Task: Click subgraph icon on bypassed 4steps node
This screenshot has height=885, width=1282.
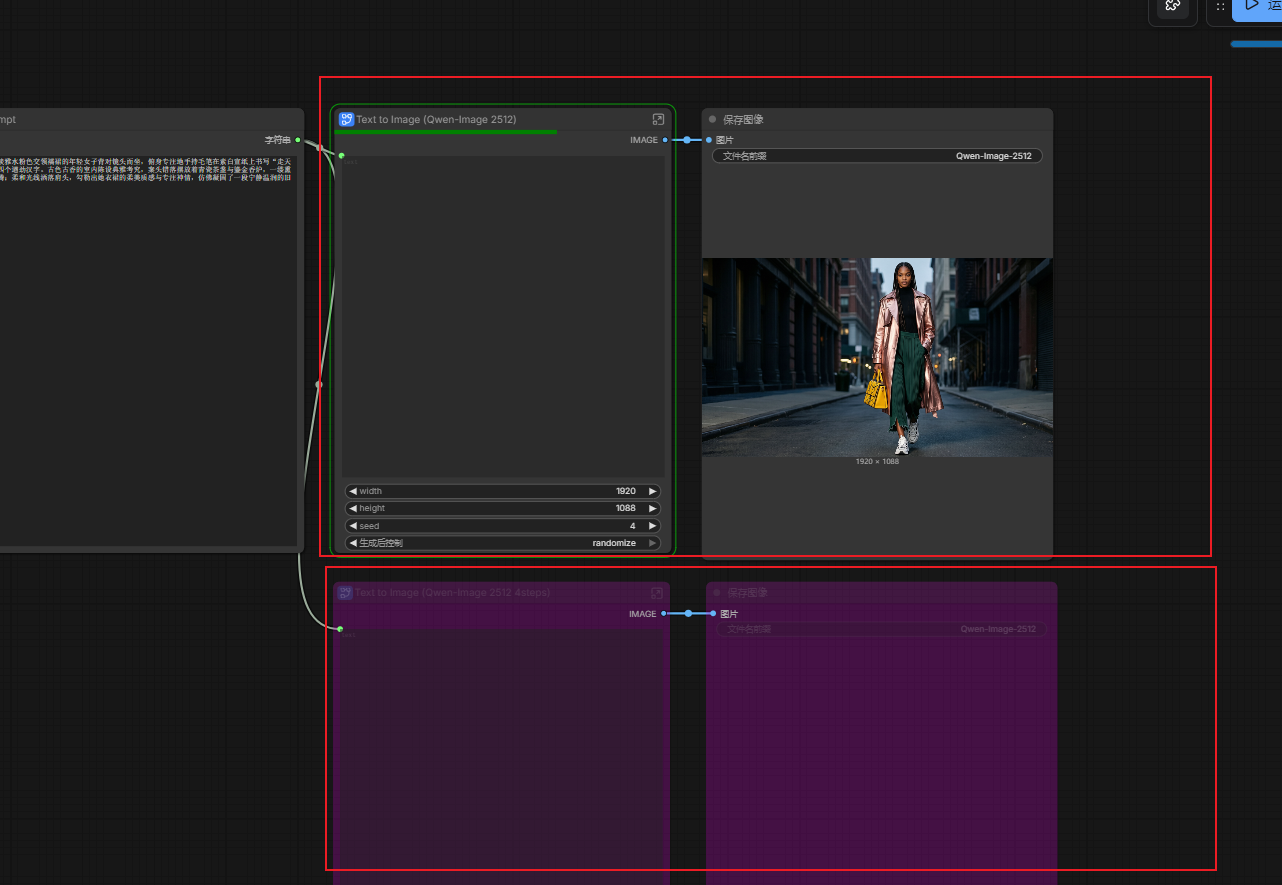Action: tap(345, 593)
